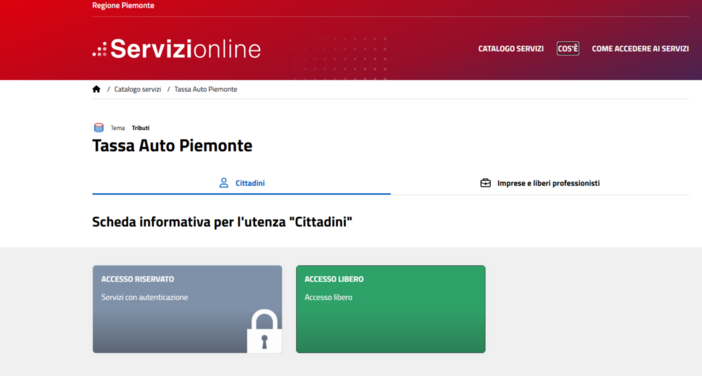Click the home icon in breadcrumb
Screen dimensions: 702x376
(x=96, y=89)
